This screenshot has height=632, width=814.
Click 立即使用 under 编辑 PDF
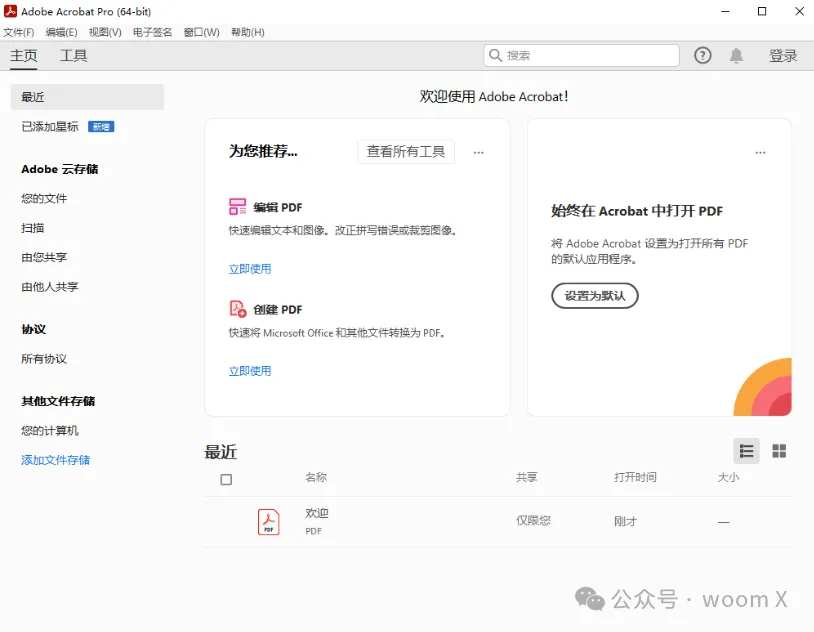[x=250, y=268]
